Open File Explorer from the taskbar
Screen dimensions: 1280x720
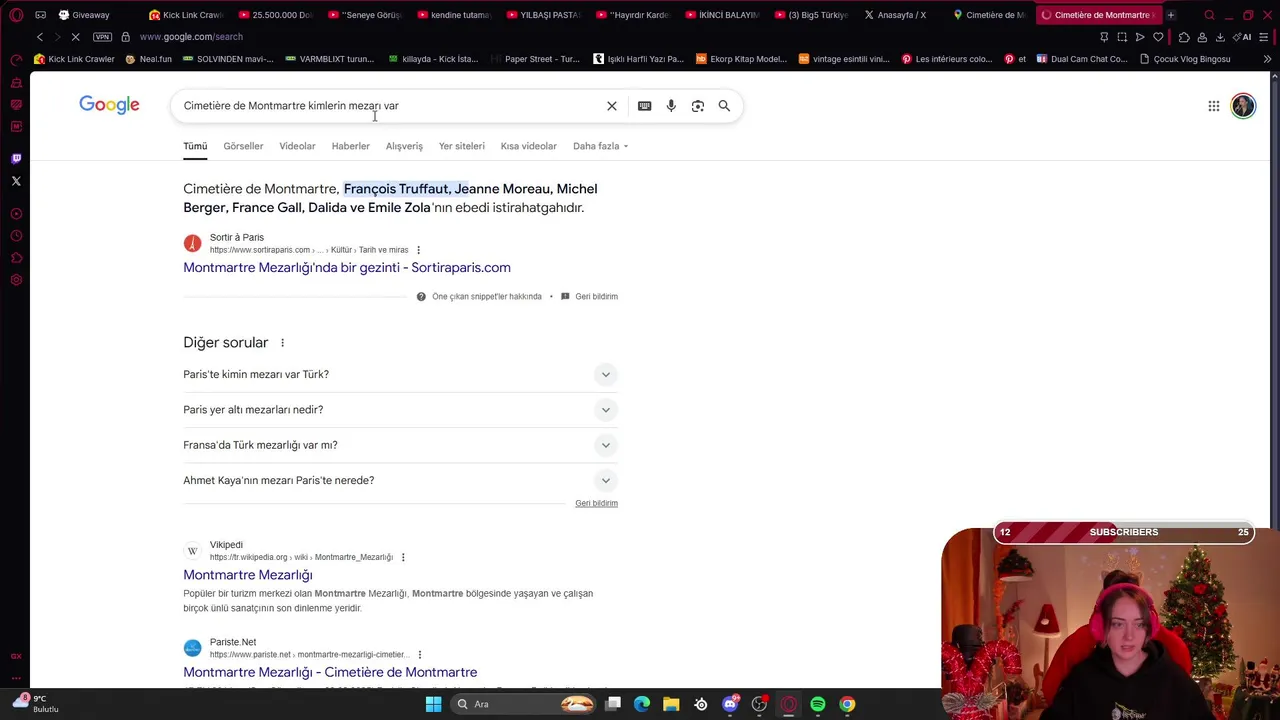click(671, 704)
